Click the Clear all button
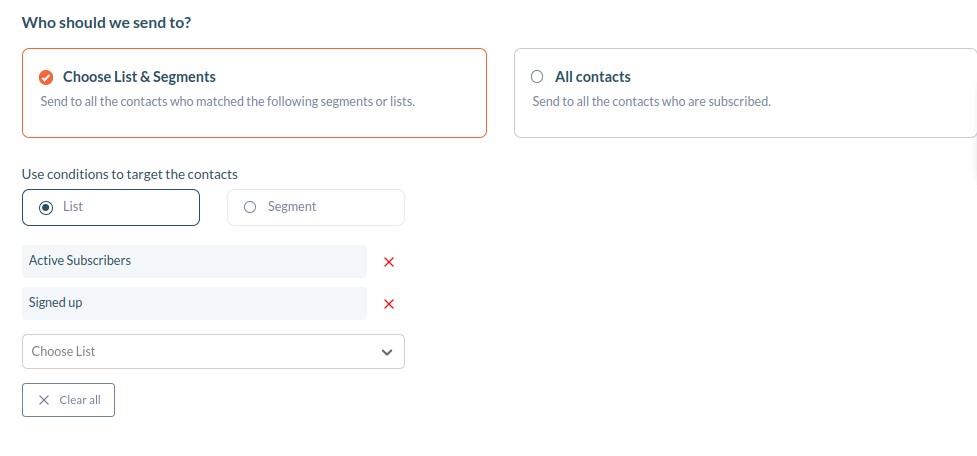Image resolution: width=977 pixels, height=456 pixels. pyautogui.click(x=69, y=400)
